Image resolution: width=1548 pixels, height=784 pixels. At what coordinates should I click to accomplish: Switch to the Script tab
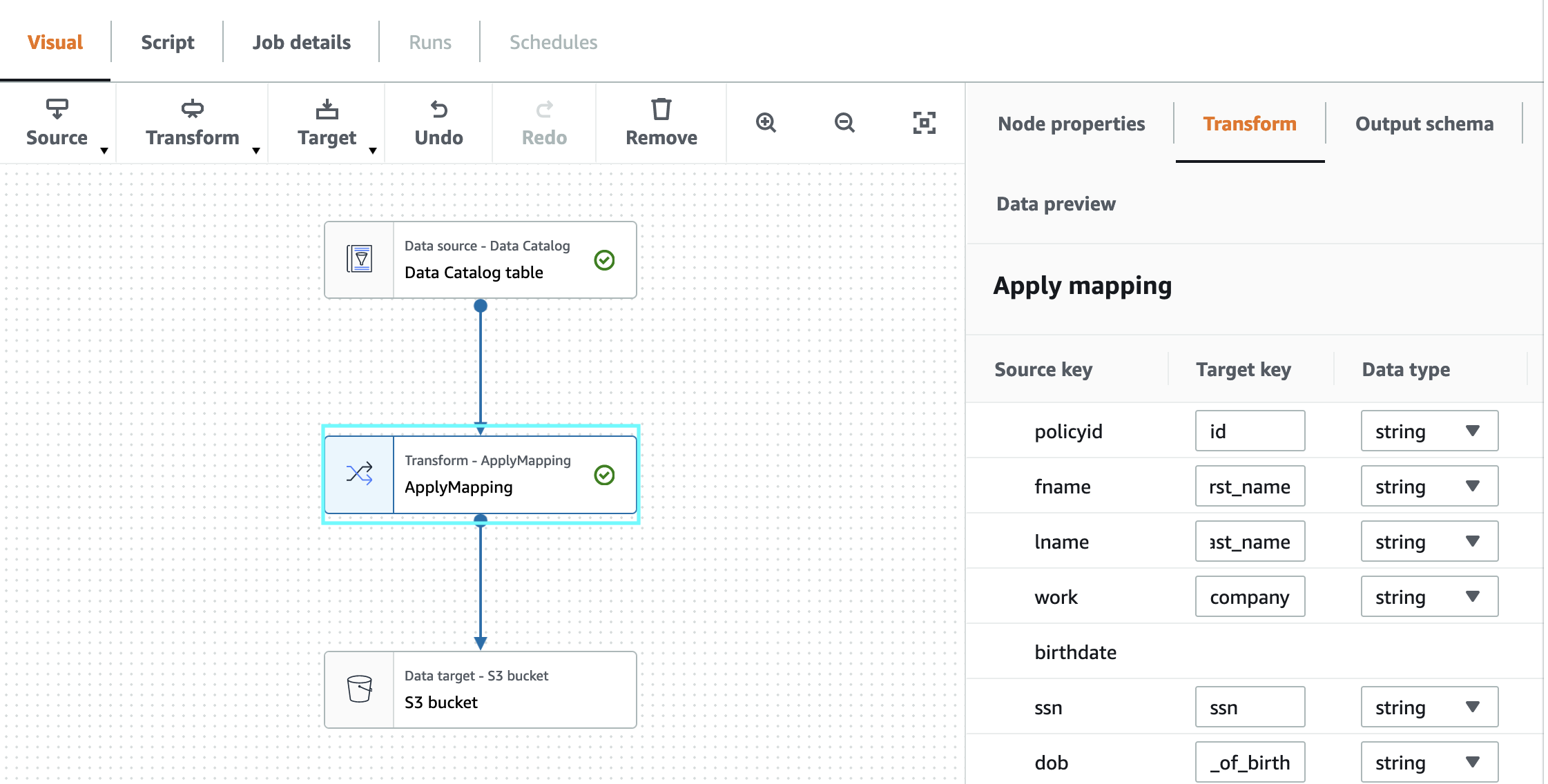[x=168, y=42]
